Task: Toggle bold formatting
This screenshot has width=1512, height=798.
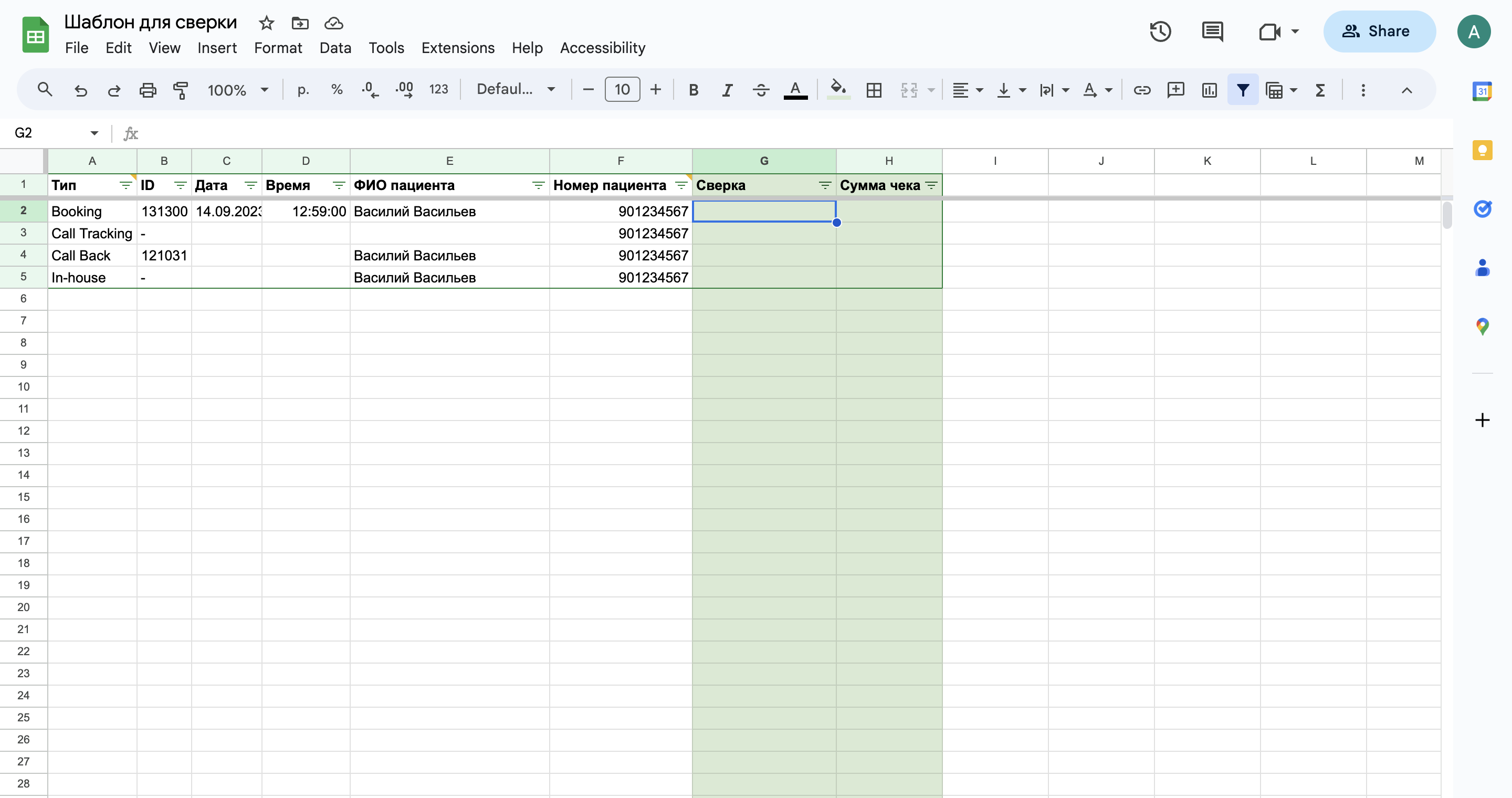Action: coord(693,90)
